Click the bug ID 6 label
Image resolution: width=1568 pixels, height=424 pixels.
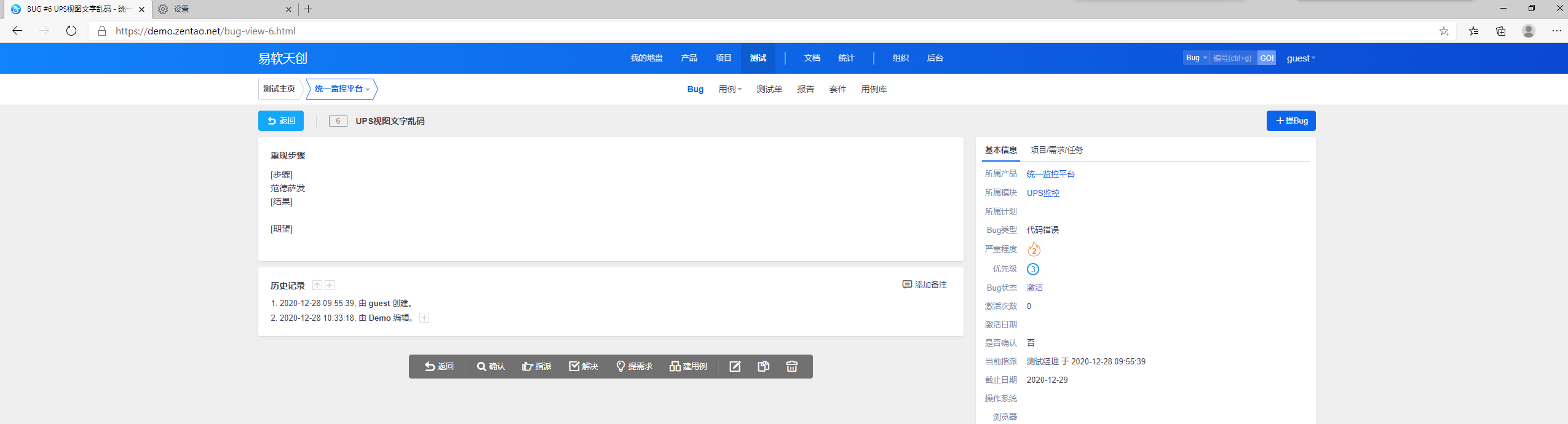point(338,121)
